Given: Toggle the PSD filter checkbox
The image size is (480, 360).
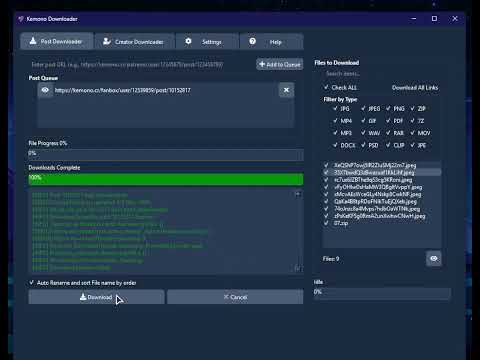Looking at the screenshot, I should 363,145.
